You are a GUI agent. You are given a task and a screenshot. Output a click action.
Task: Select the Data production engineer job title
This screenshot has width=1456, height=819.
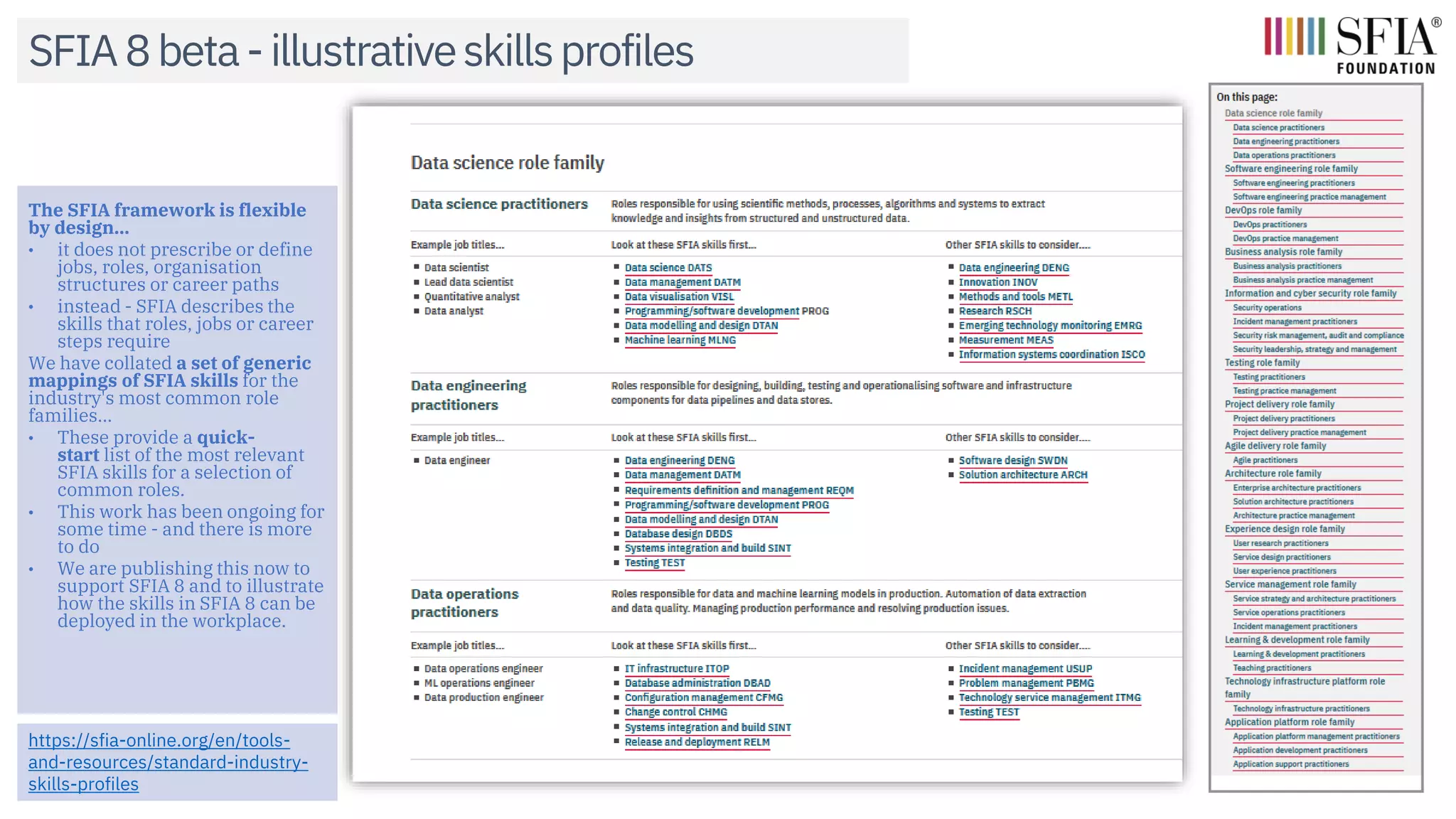point(484,698)
